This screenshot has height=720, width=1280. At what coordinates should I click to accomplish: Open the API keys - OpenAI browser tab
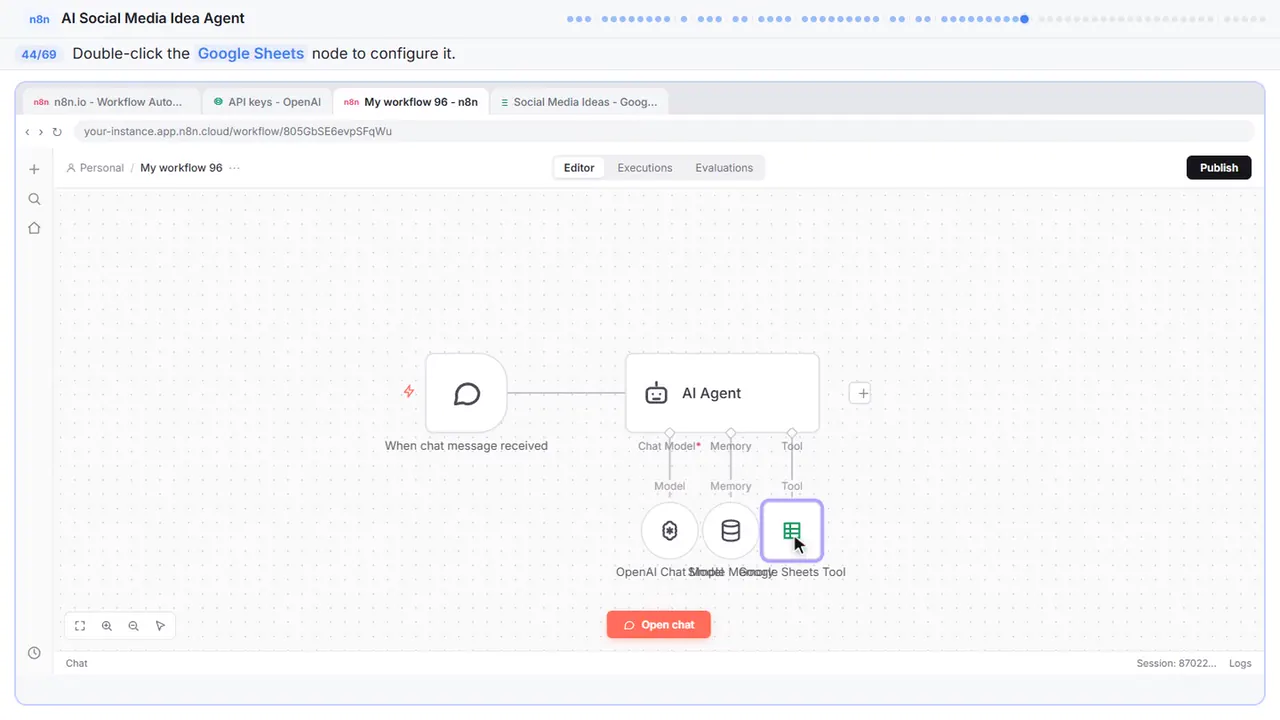click(266, 102)
